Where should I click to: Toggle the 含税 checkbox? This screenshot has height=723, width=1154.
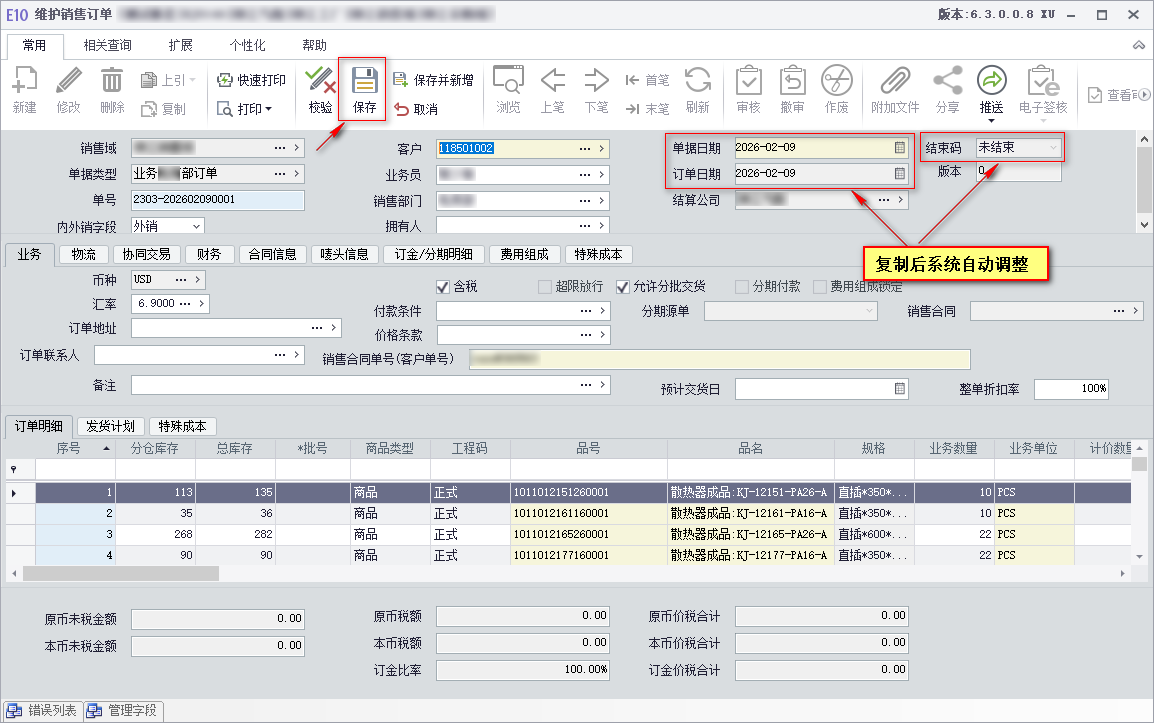(444, 287)
